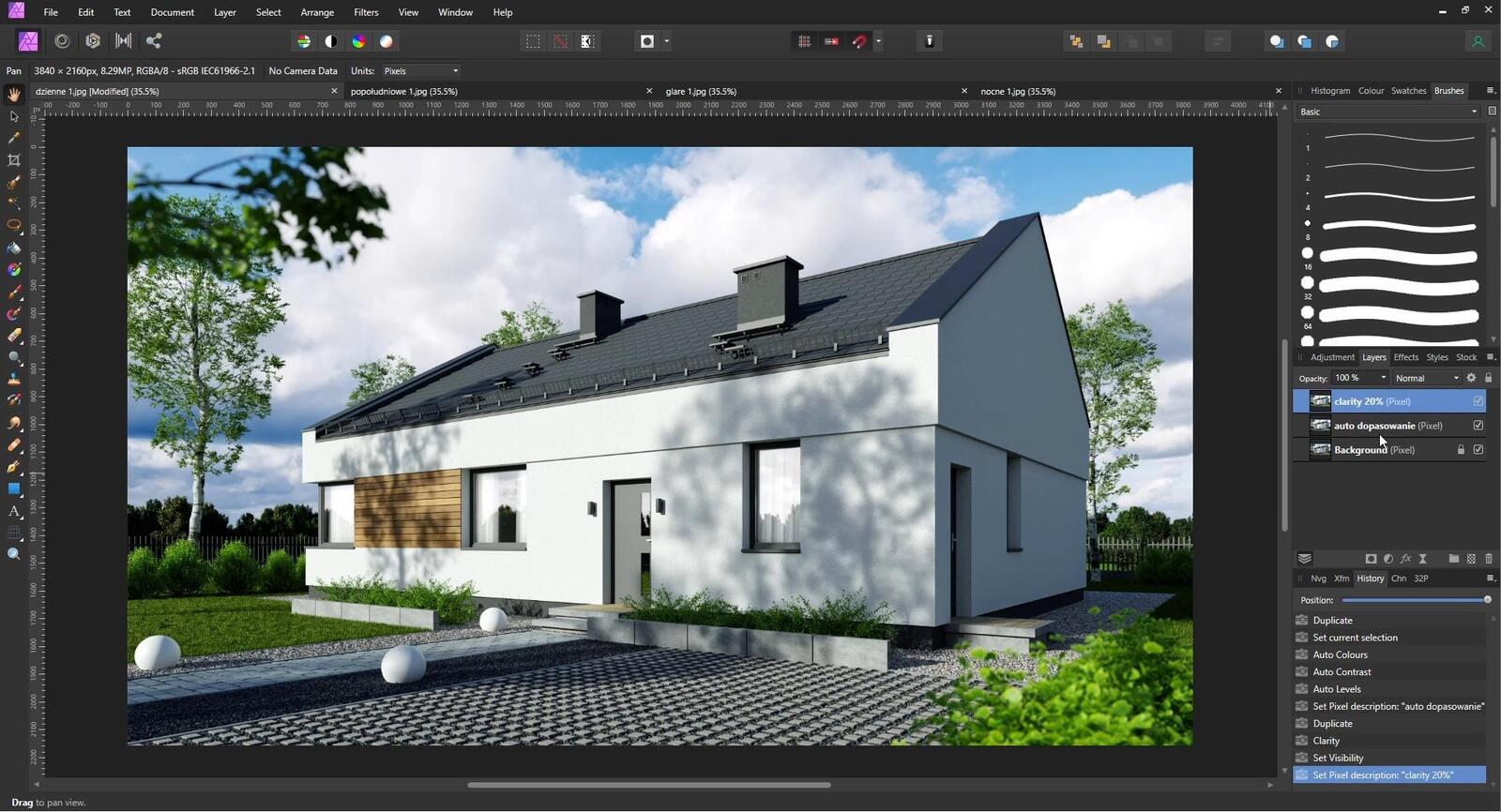Open the Filters menu
Viewport: 1501px width, 812px height.
click(x=366, y=12)
